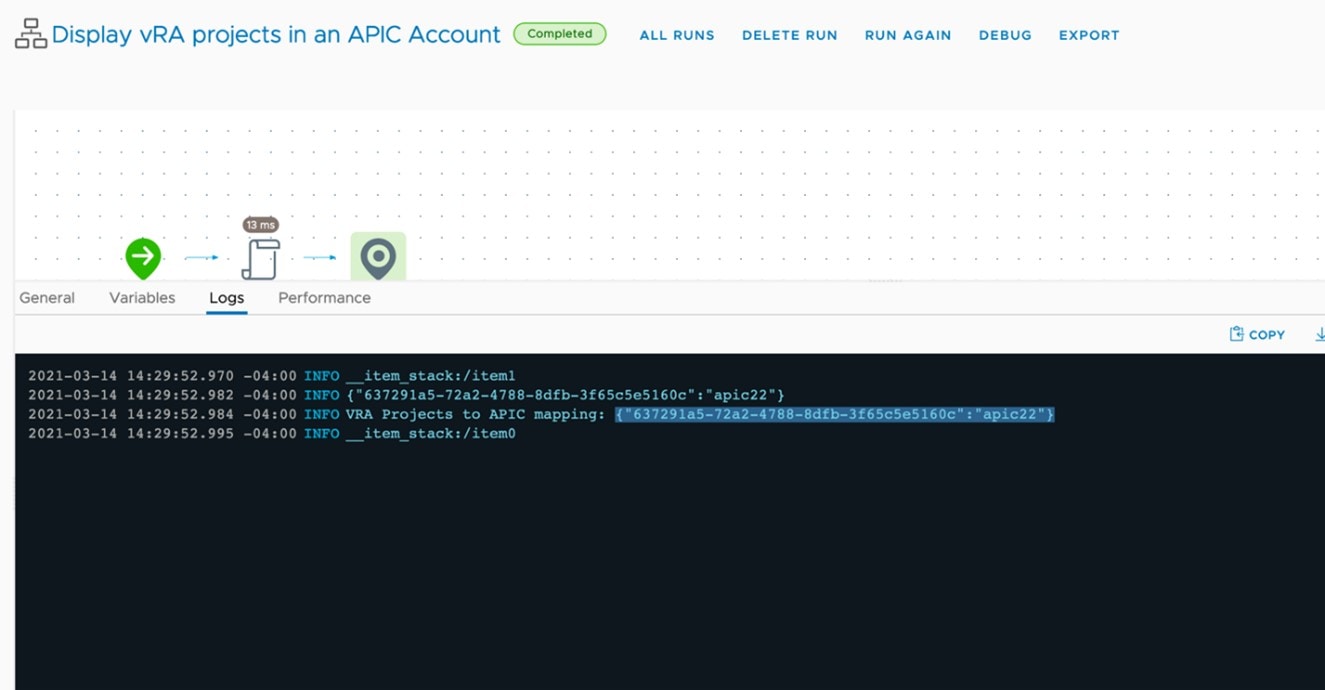Image resolution: width=1325 pixels, height=690 pixels.
Task: Click log text 'VRA Projects to APIC mapping:'
Action: pos(475,414)
